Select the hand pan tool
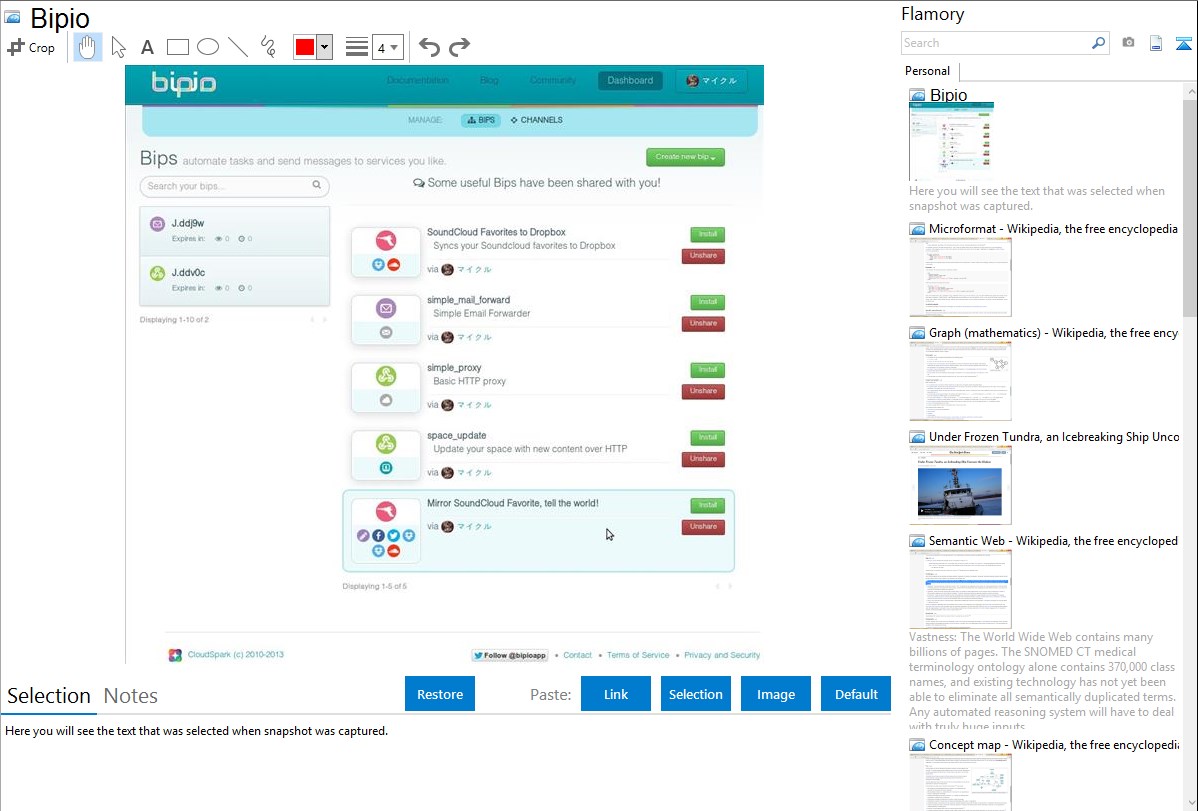 pos(88,47)
